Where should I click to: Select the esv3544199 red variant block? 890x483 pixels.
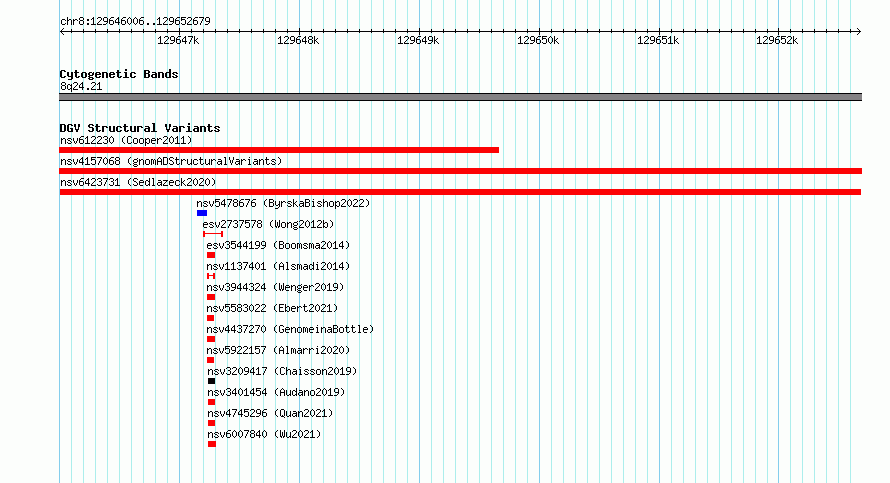(x=211, y=255)
